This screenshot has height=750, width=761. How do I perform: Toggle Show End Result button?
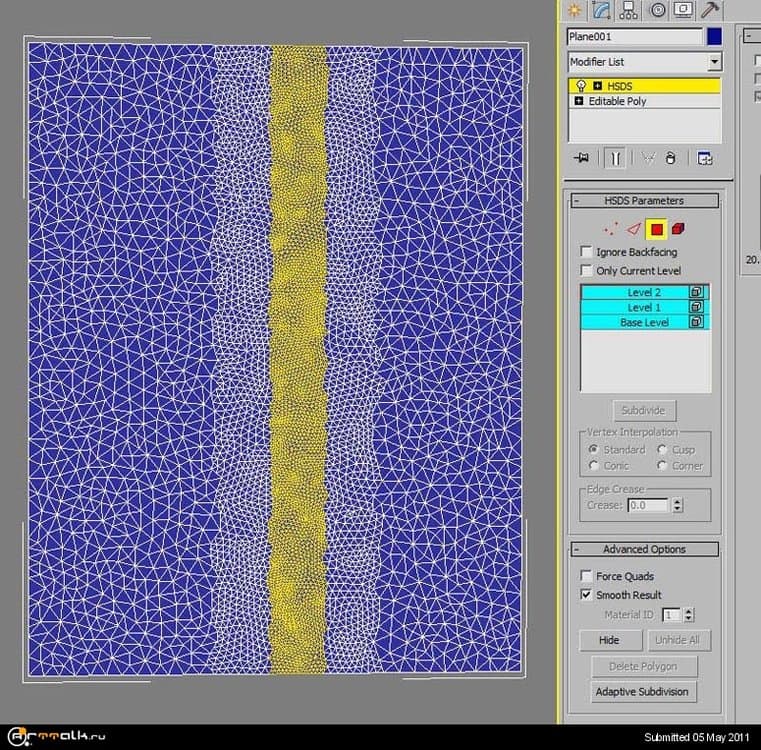[614, 158]
